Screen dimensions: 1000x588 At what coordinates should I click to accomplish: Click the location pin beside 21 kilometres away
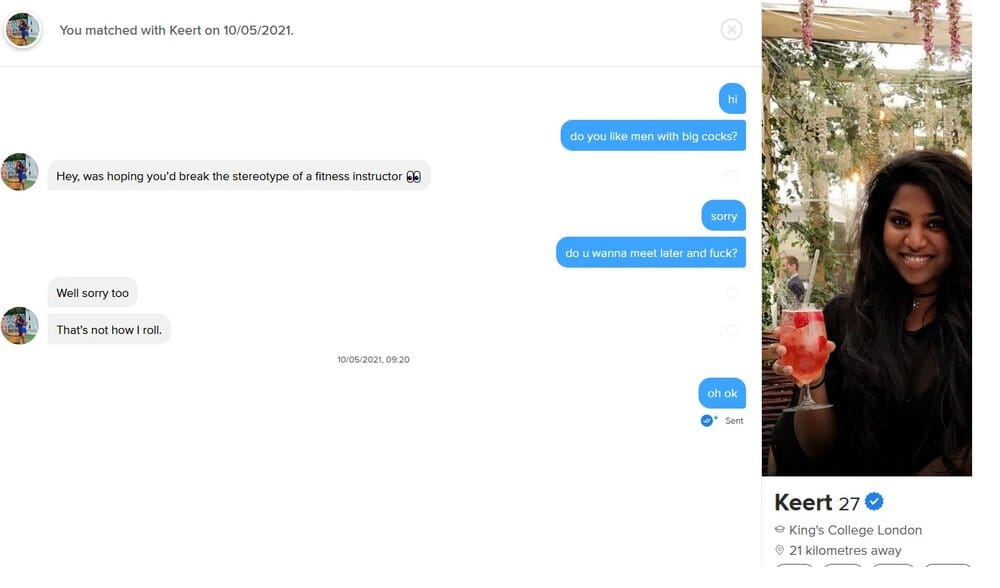tap(779, 550)
